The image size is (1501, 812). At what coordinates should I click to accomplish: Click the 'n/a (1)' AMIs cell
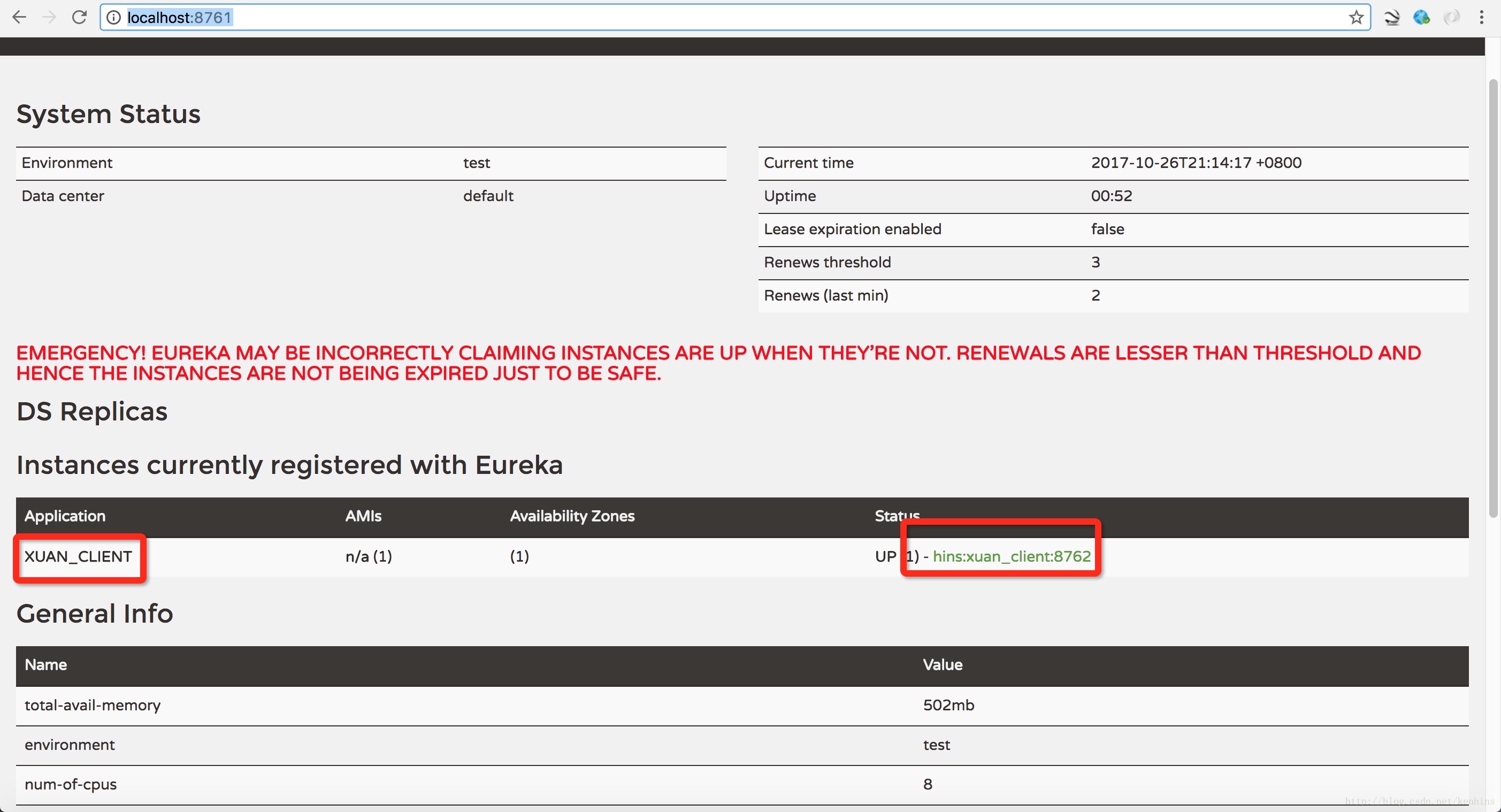pyautogui.click(x=368, y=556)
